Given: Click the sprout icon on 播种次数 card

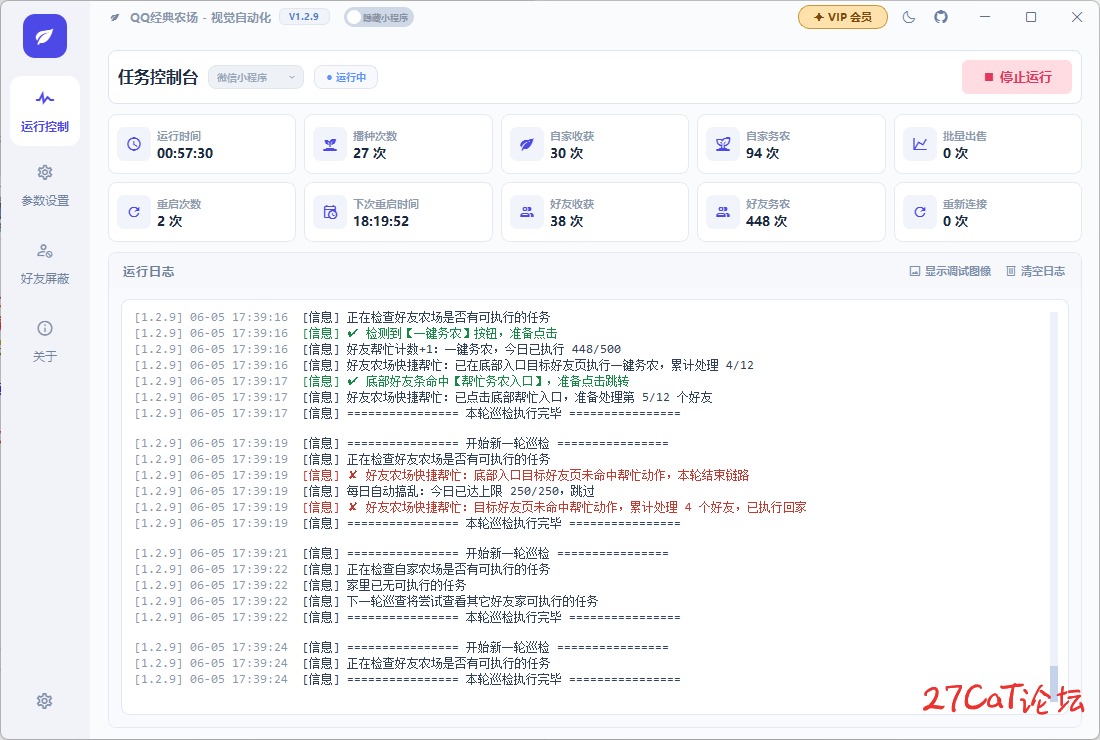Looking at the screenshot, I should 330,144.
